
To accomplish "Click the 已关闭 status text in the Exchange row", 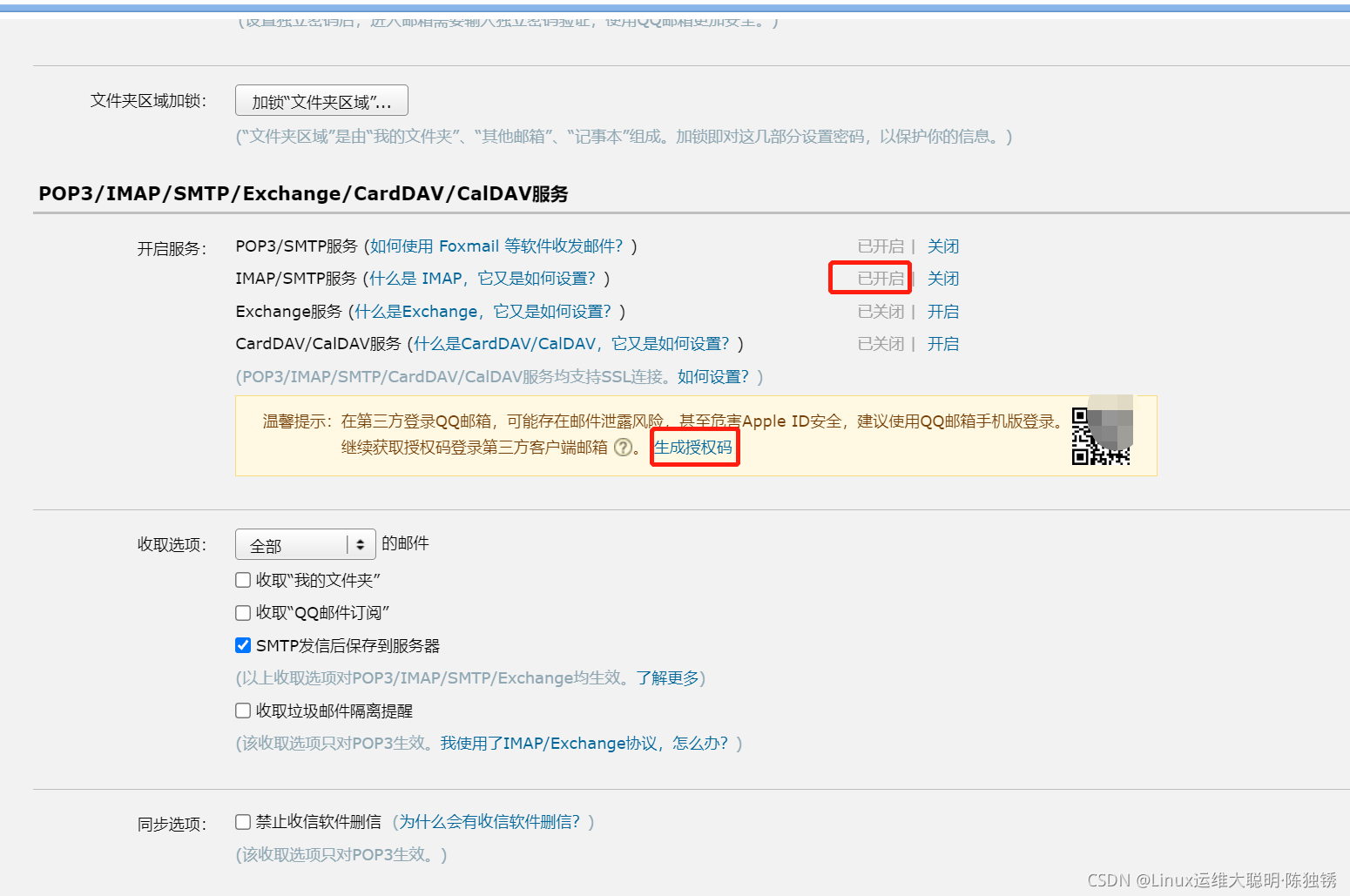I will (x=881, y=312).
